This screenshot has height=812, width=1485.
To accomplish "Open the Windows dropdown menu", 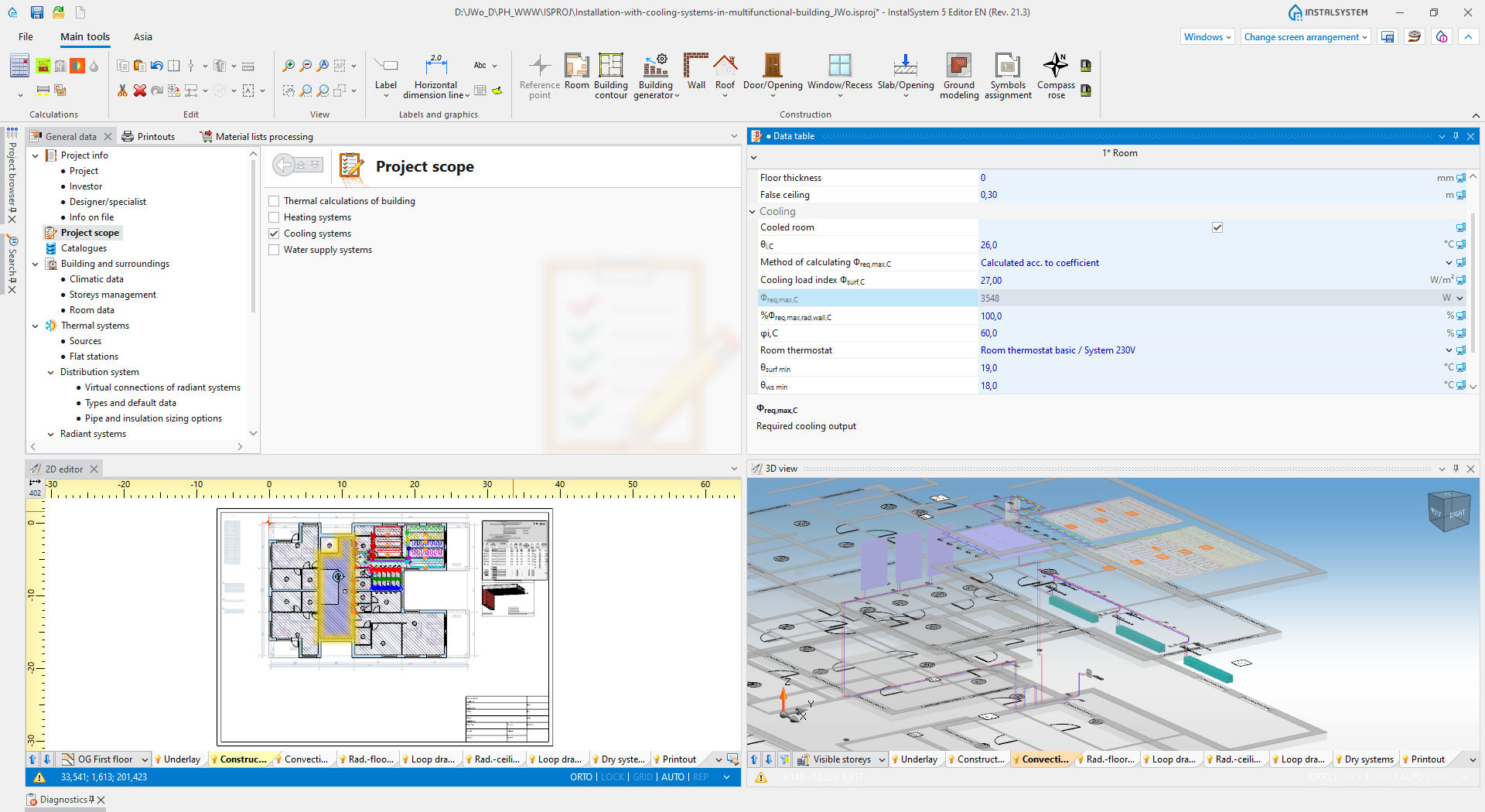I will [1207, 37].
